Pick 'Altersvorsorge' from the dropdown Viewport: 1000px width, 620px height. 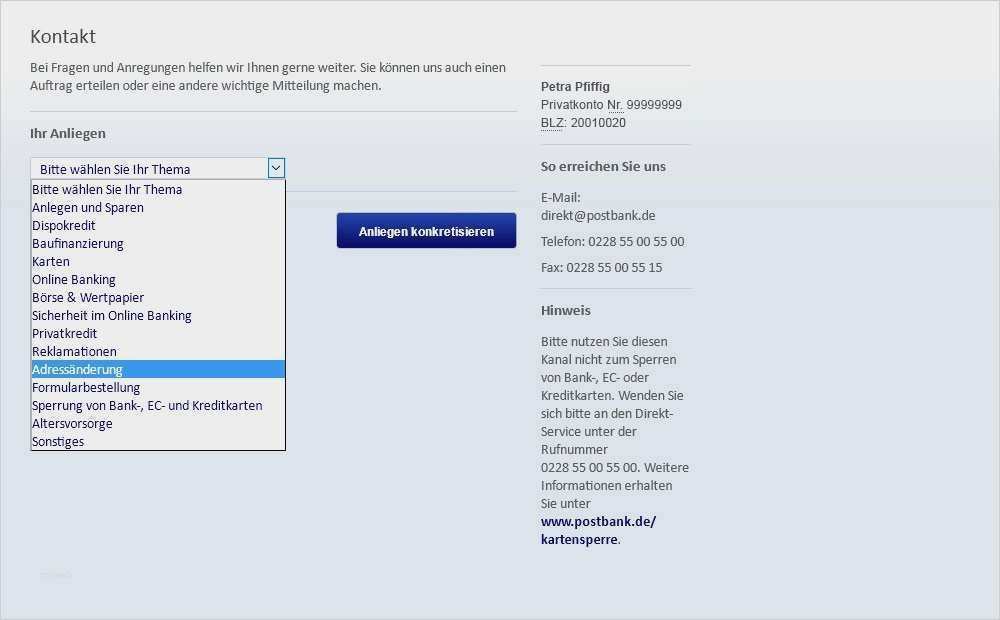click(72, 423)
